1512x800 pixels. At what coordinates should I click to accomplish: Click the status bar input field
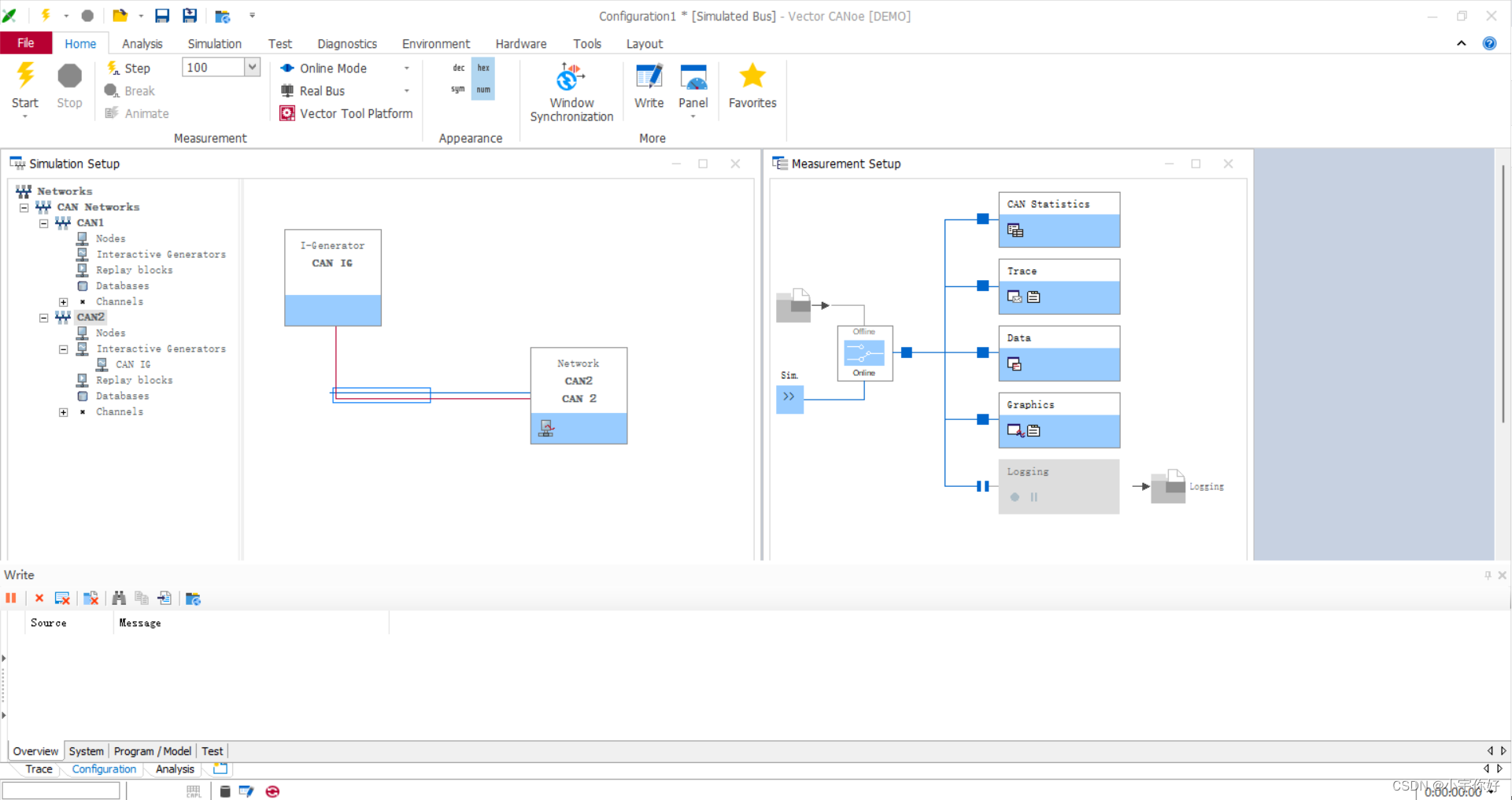(x=61, y=791)
